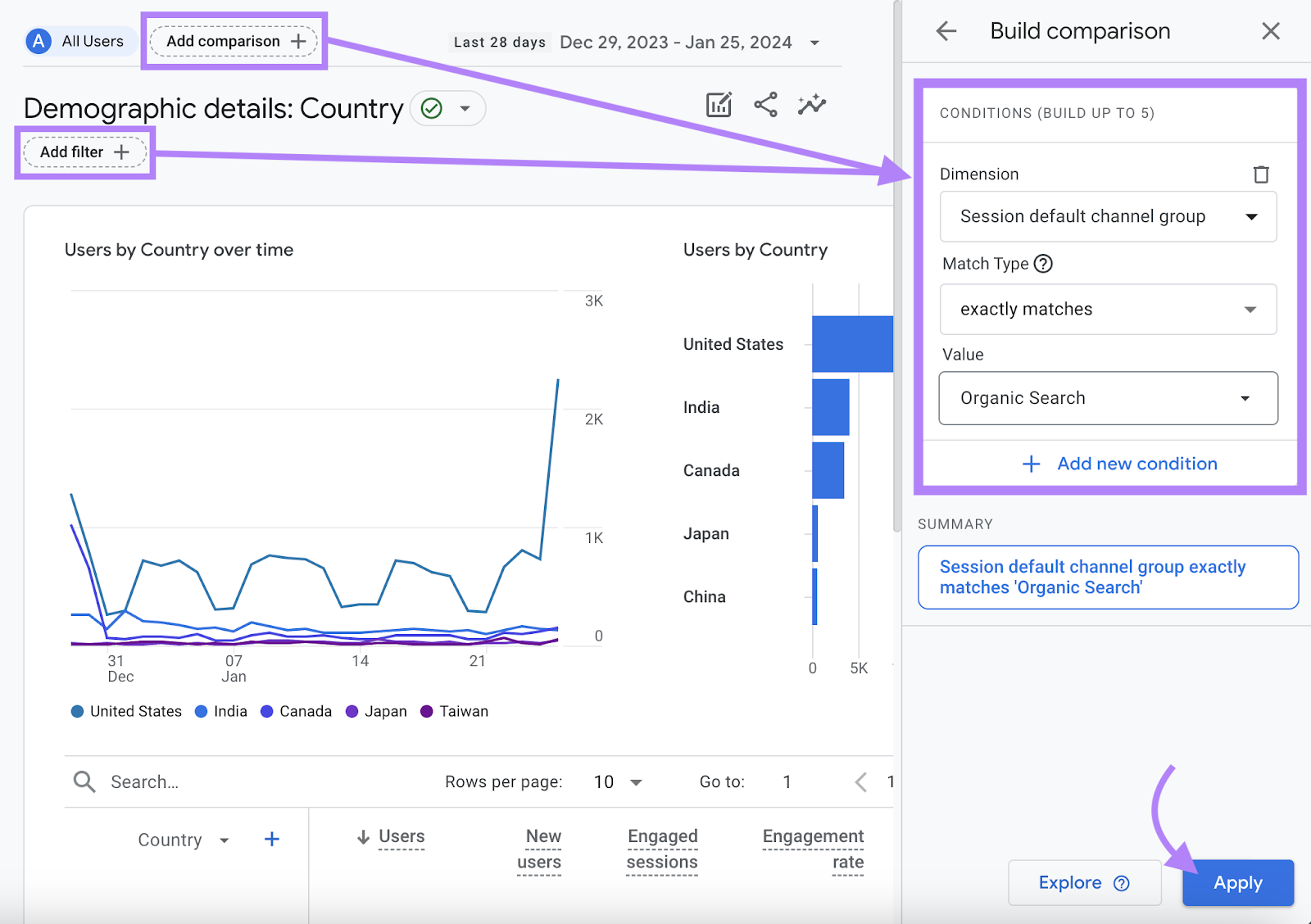Select the All Users chip

[x=80, y=41]
